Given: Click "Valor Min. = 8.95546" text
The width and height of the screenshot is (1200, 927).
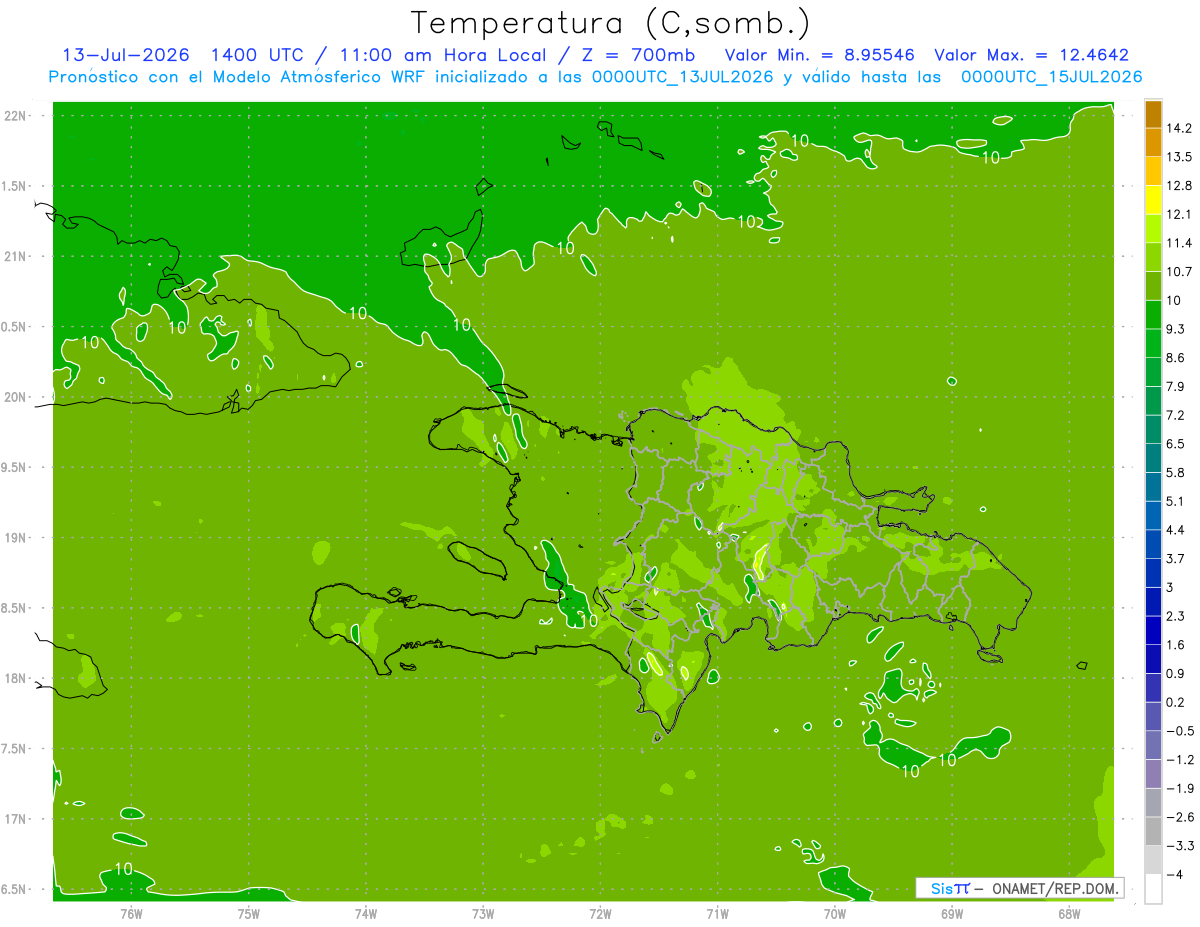Looking at the screenshot, I should [819, 55].
